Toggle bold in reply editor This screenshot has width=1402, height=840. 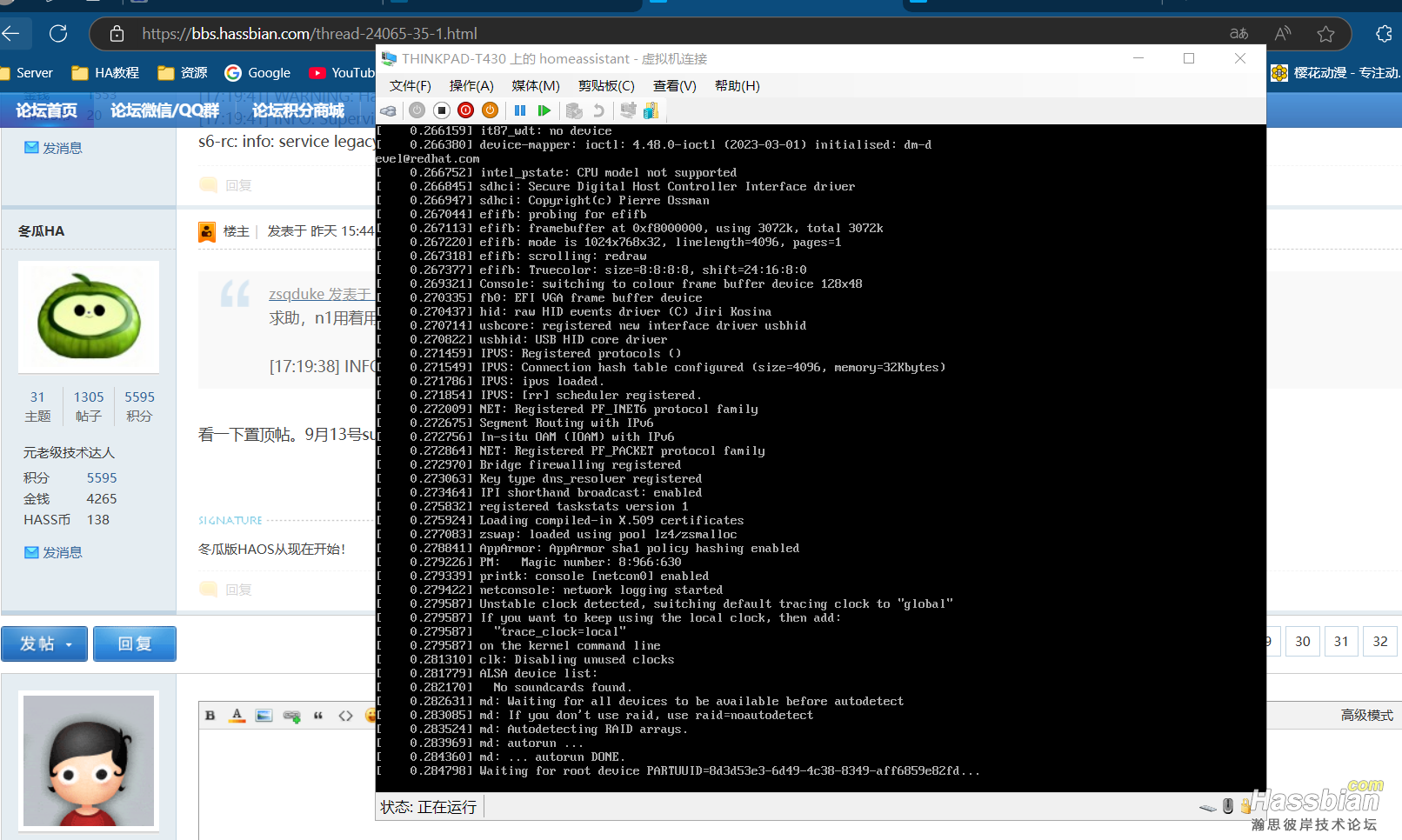[210, 716]
